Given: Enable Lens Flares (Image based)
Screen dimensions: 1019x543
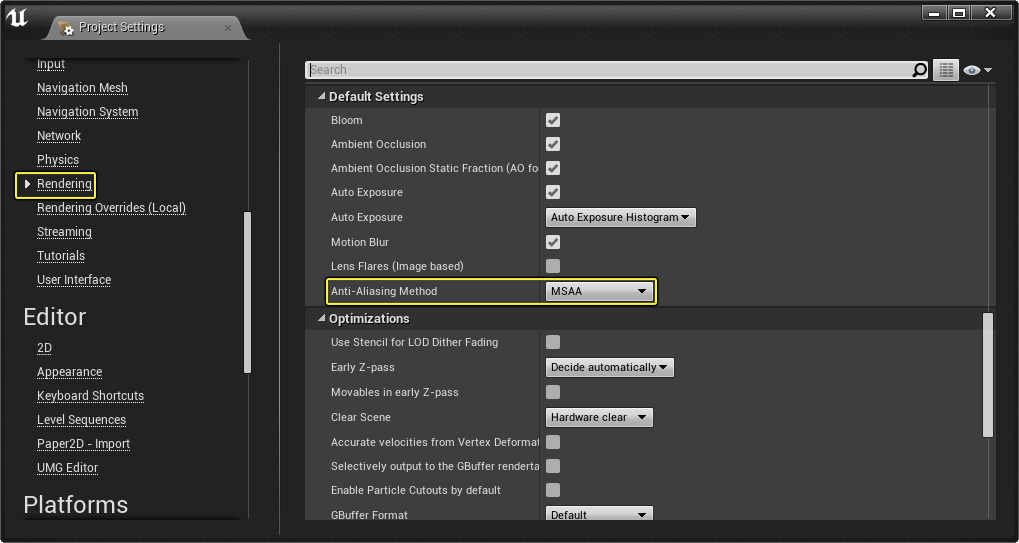Looking at the screenshot, I should coord(553,266).
